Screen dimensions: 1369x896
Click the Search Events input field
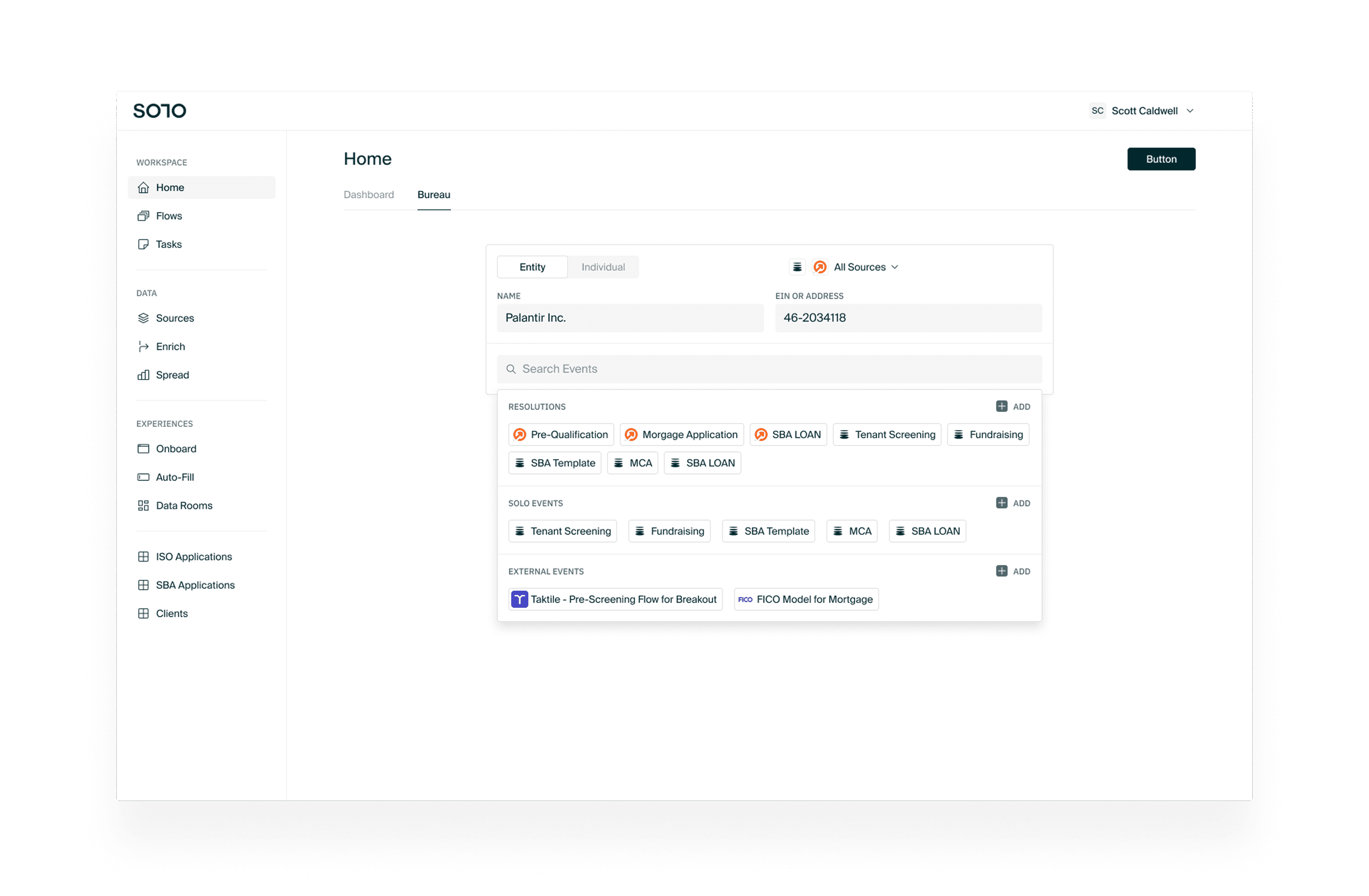tap(770, 369)
